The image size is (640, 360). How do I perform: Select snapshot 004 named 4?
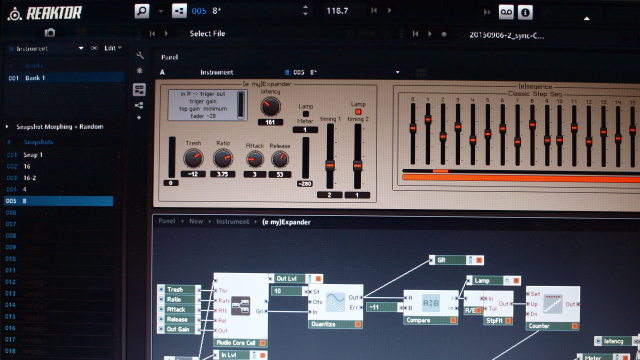[x=59, y=189]
